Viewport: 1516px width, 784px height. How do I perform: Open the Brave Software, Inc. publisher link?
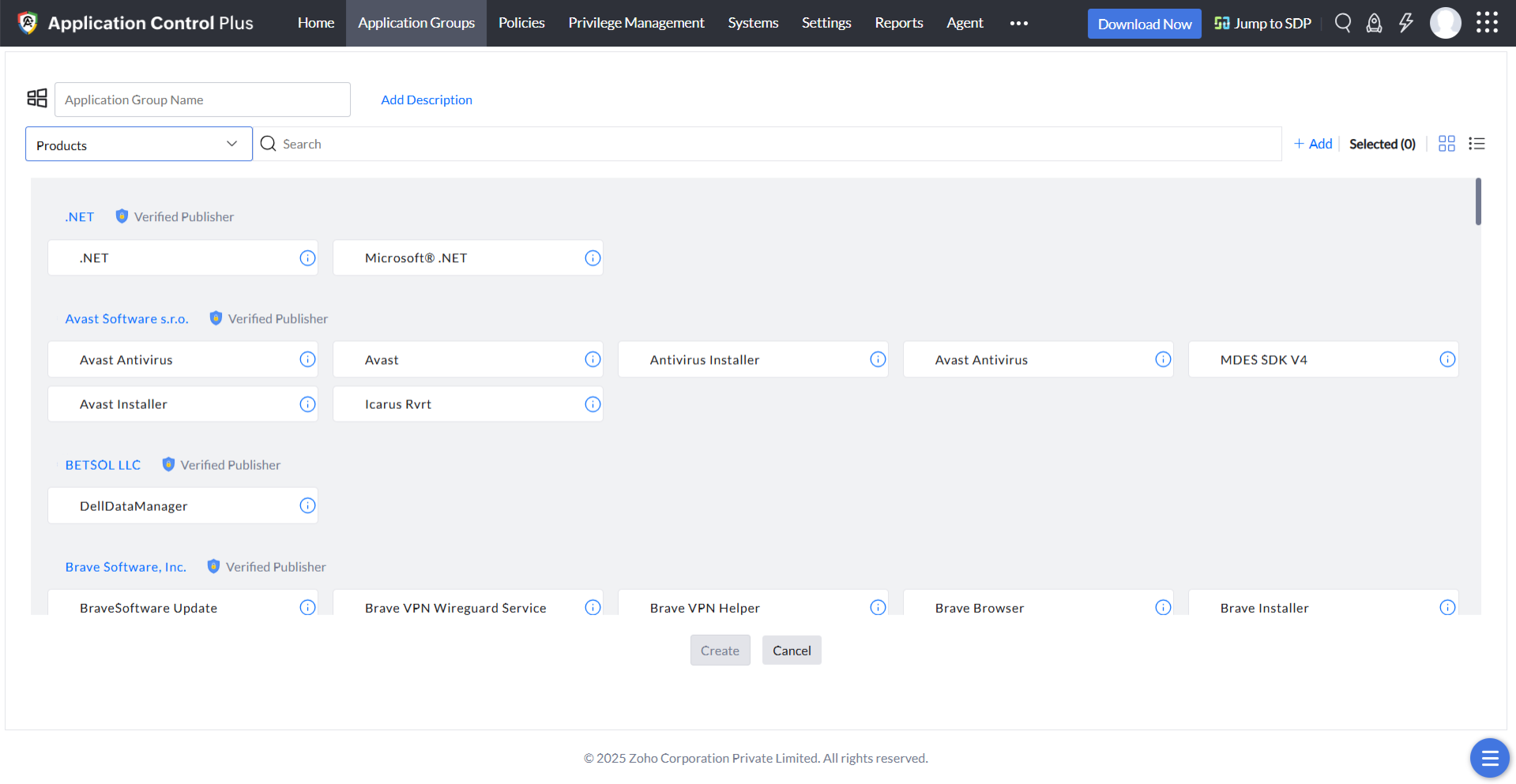tap(126, 567)
